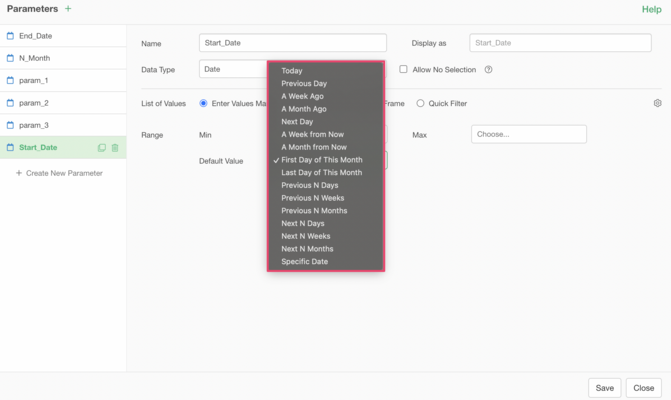Select First Day of This Month
This screenshot has height=400, width=671.
coord(326,160)
